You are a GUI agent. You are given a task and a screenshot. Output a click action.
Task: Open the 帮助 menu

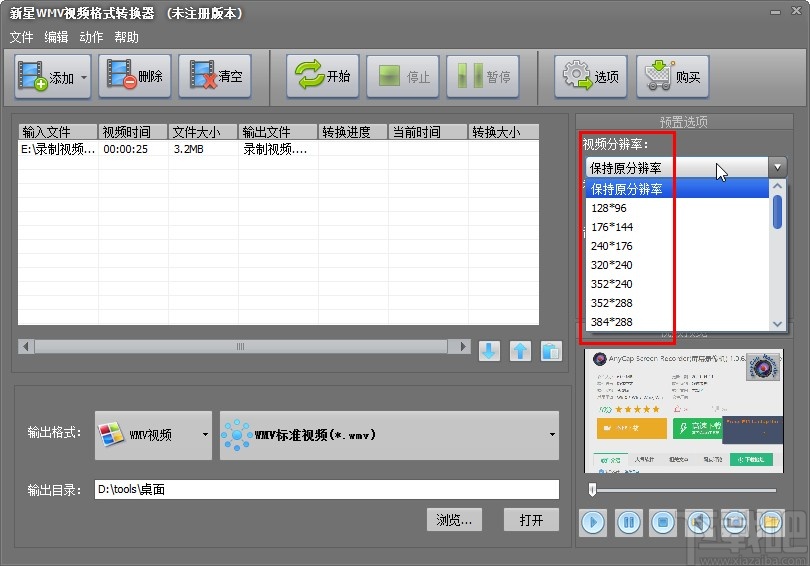tap(127, 37)
